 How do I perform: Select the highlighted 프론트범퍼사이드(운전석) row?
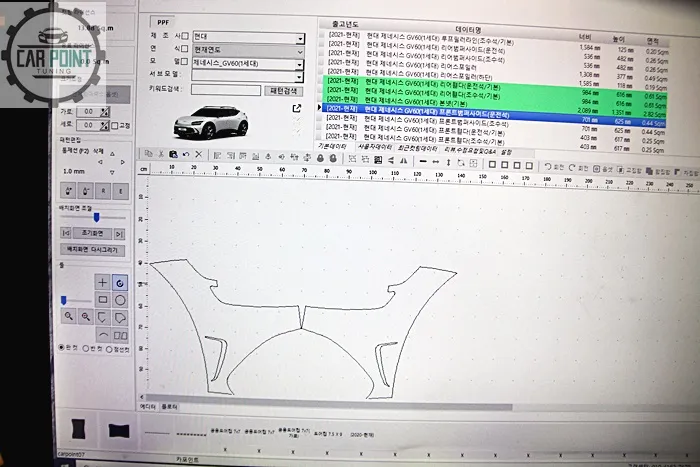[x=494, y=116]
